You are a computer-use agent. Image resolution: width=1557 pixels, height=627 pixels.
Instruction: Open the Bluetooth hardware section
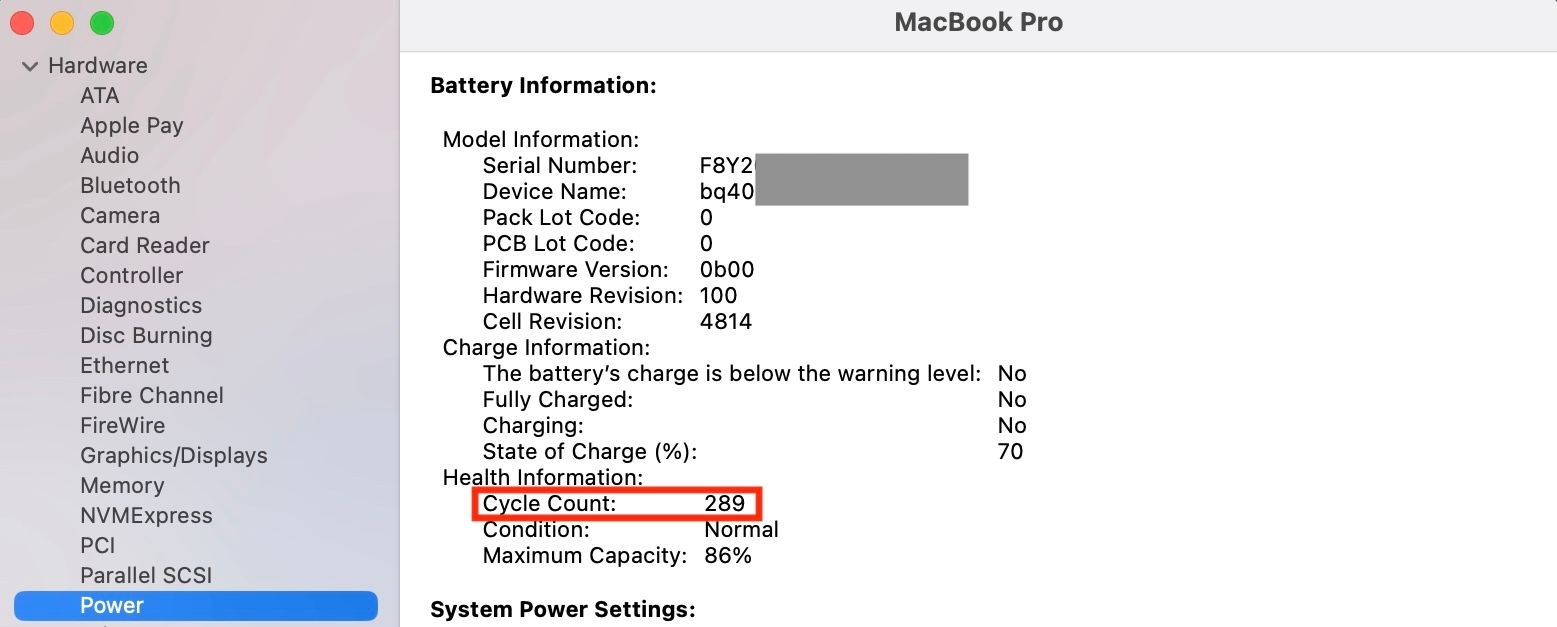(x=130, y=185)
